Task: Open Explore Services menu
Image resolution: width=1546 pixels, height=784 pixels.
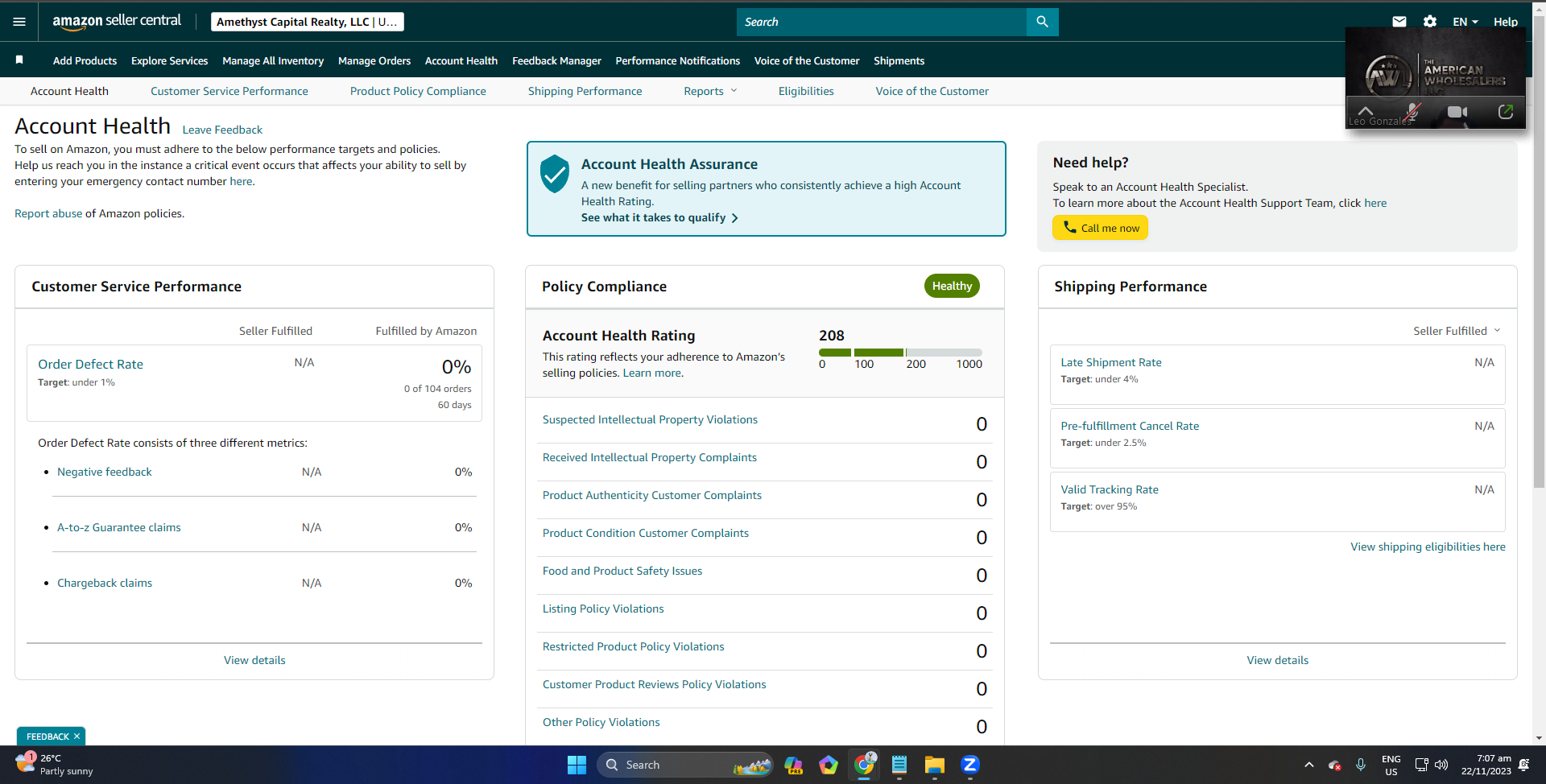Action: tap(169, 60)
